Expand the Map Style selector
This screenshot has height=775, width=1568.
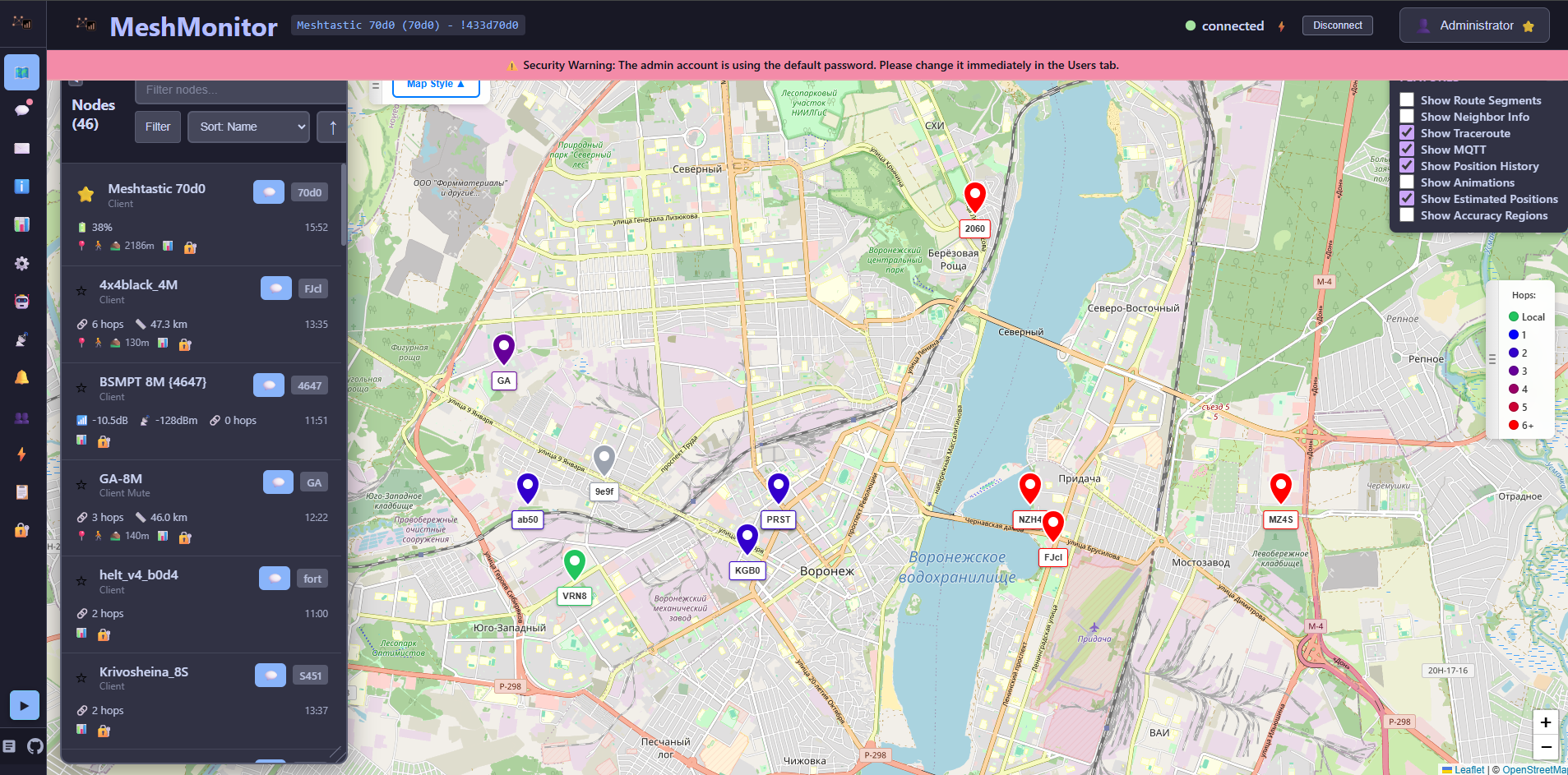click(x=436, y=85)
